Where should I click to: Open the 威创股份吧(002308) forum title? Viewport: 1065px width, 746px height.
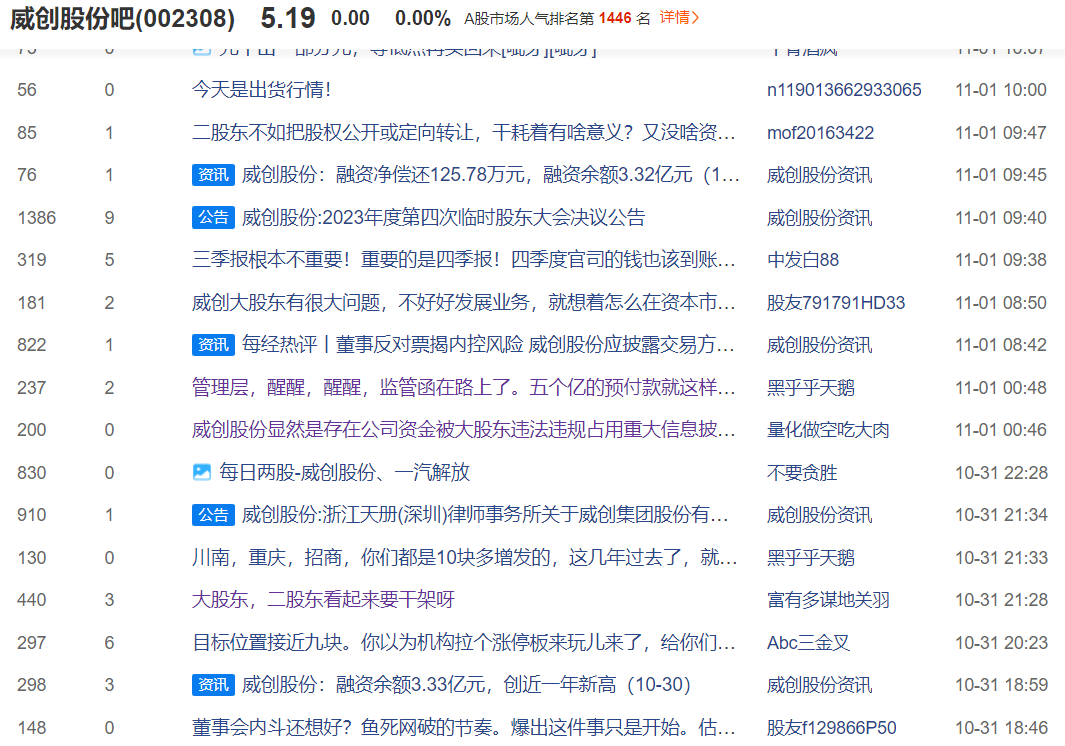(122, 18)
